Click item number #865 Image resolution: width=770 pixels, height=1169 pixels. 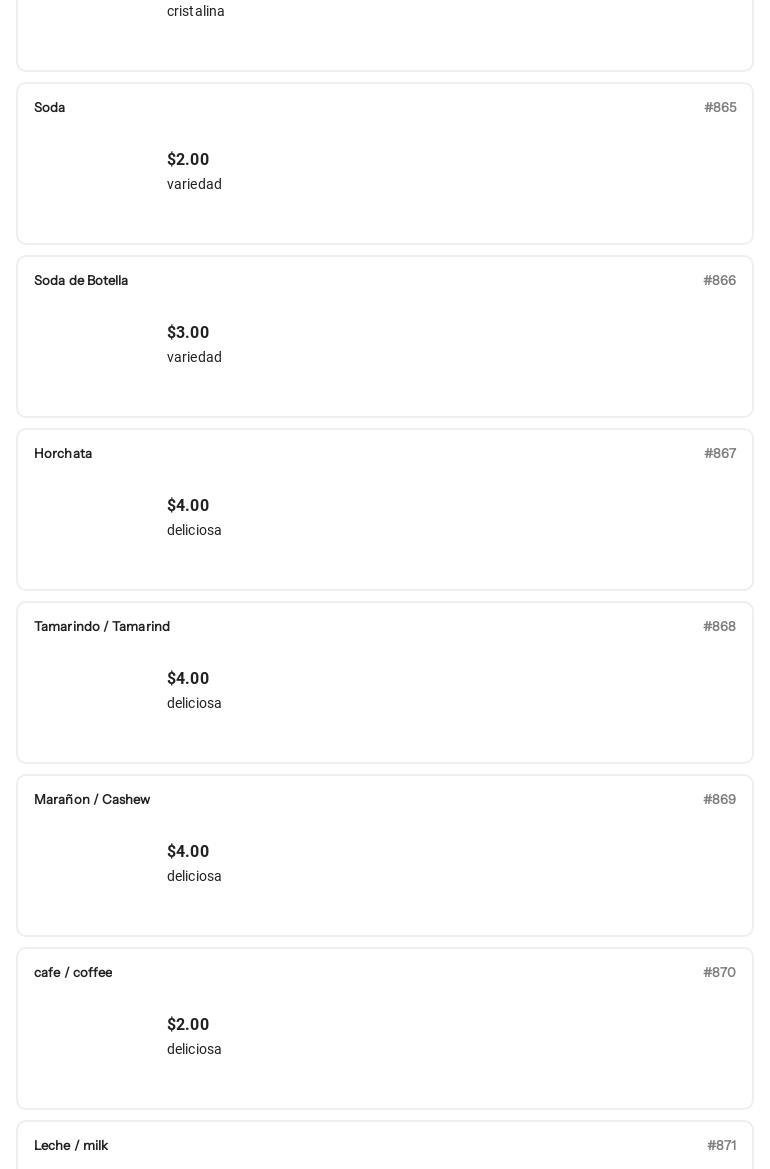pos(720,107)
